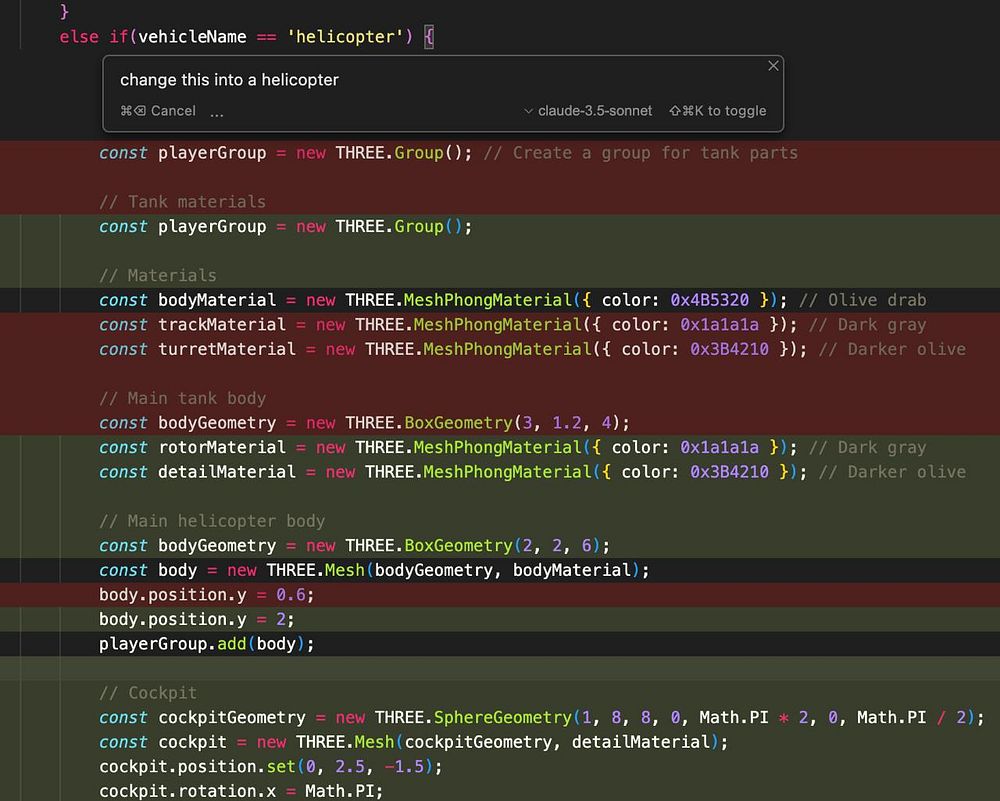Click the removed '// Tank materials' comment line
The image size is (1000, 801).
click(x=182, y=202)
